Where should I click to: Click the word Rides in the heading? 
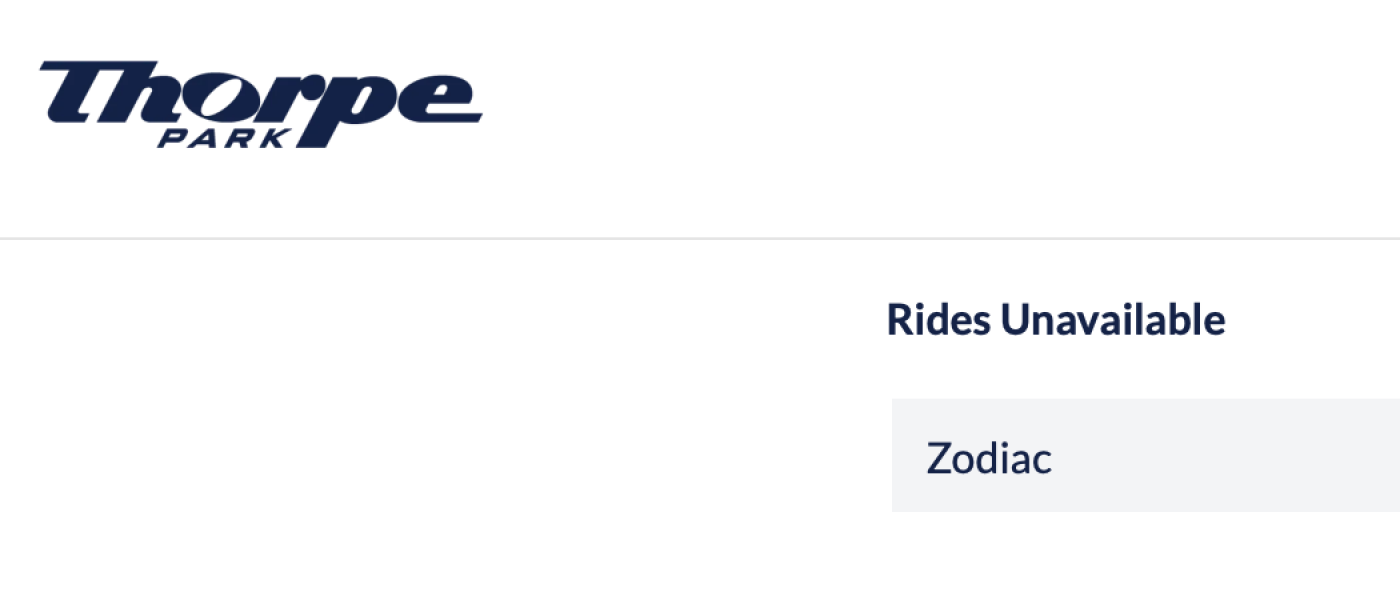[x=938, y=320]
